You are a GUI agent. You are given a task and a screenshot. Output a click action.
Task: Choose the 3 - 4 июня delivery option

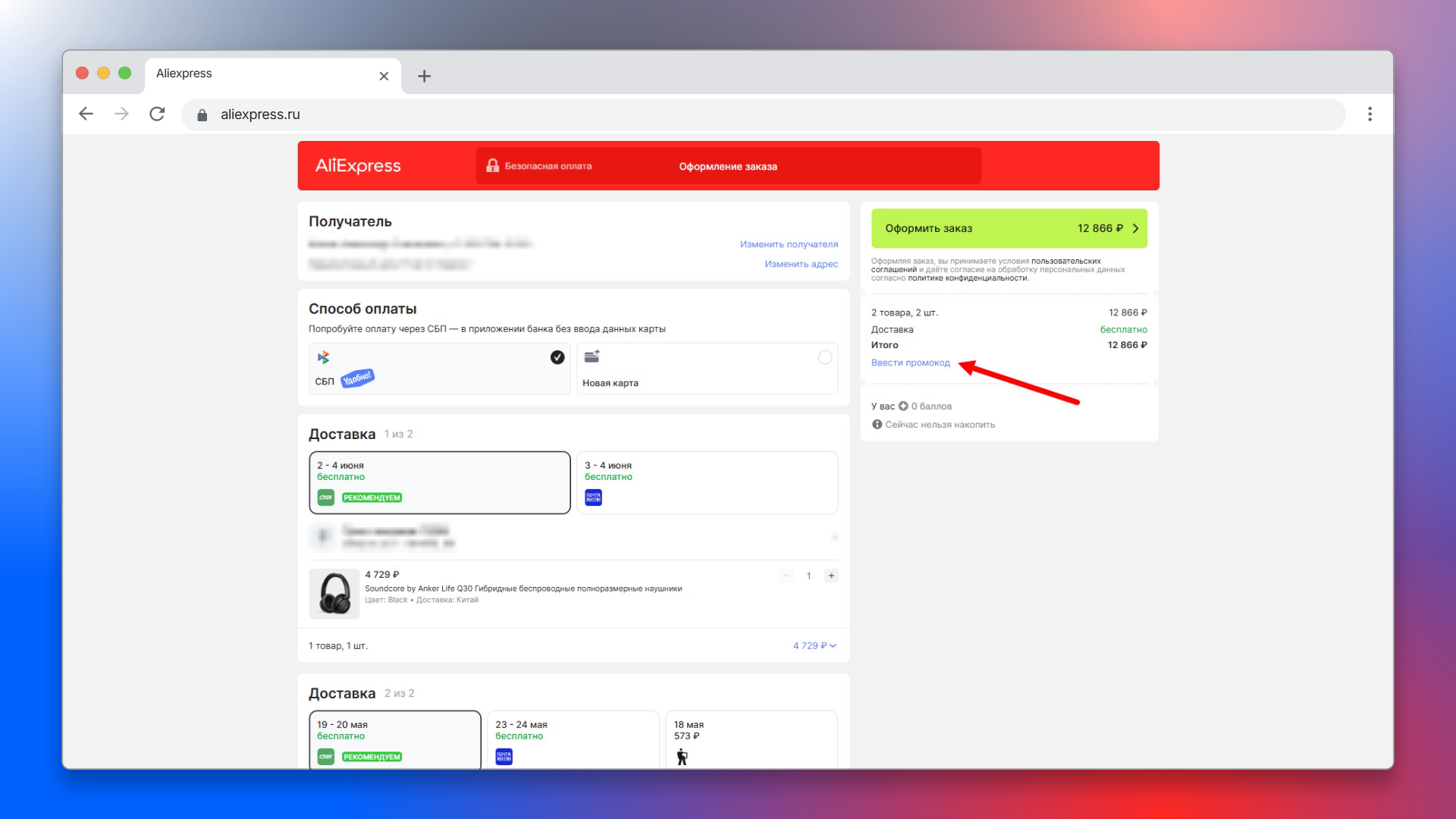(707, 482)
